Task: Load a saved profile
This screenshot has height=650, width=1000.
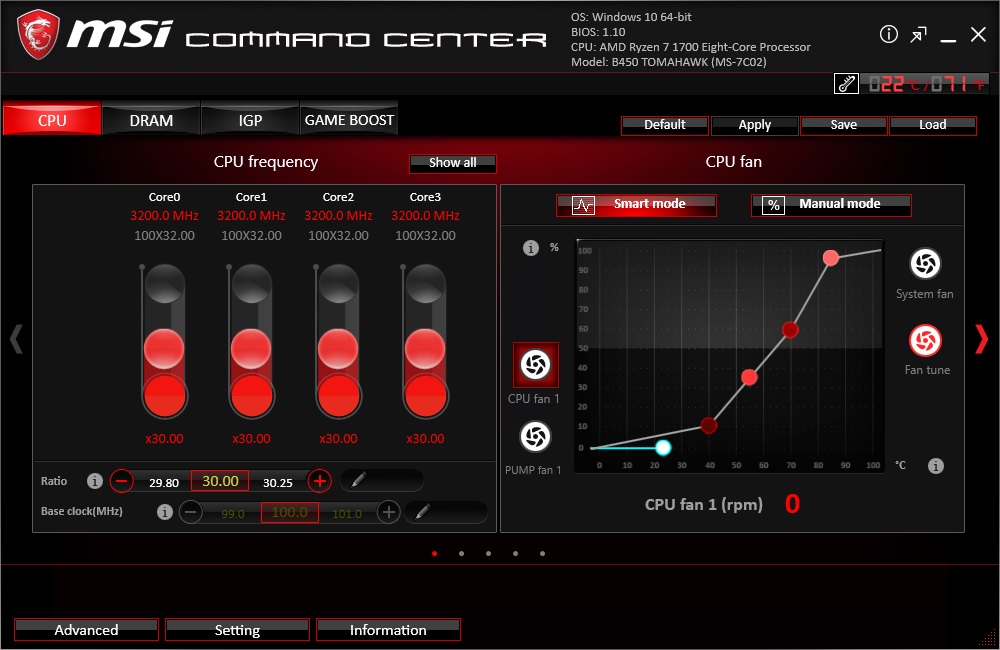Action: pyautogui.click(x=932, y=125)
